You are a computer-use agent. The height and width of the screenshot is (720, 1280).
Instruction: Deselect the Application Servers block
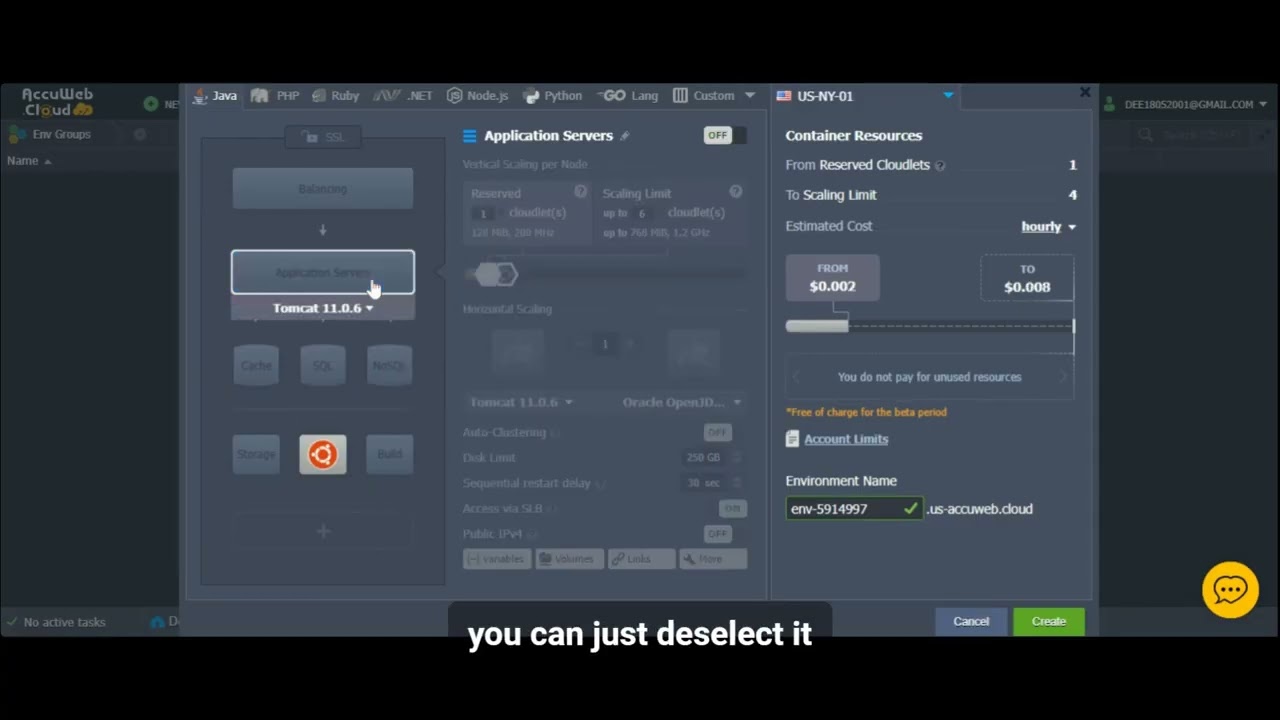coord(323,272)
